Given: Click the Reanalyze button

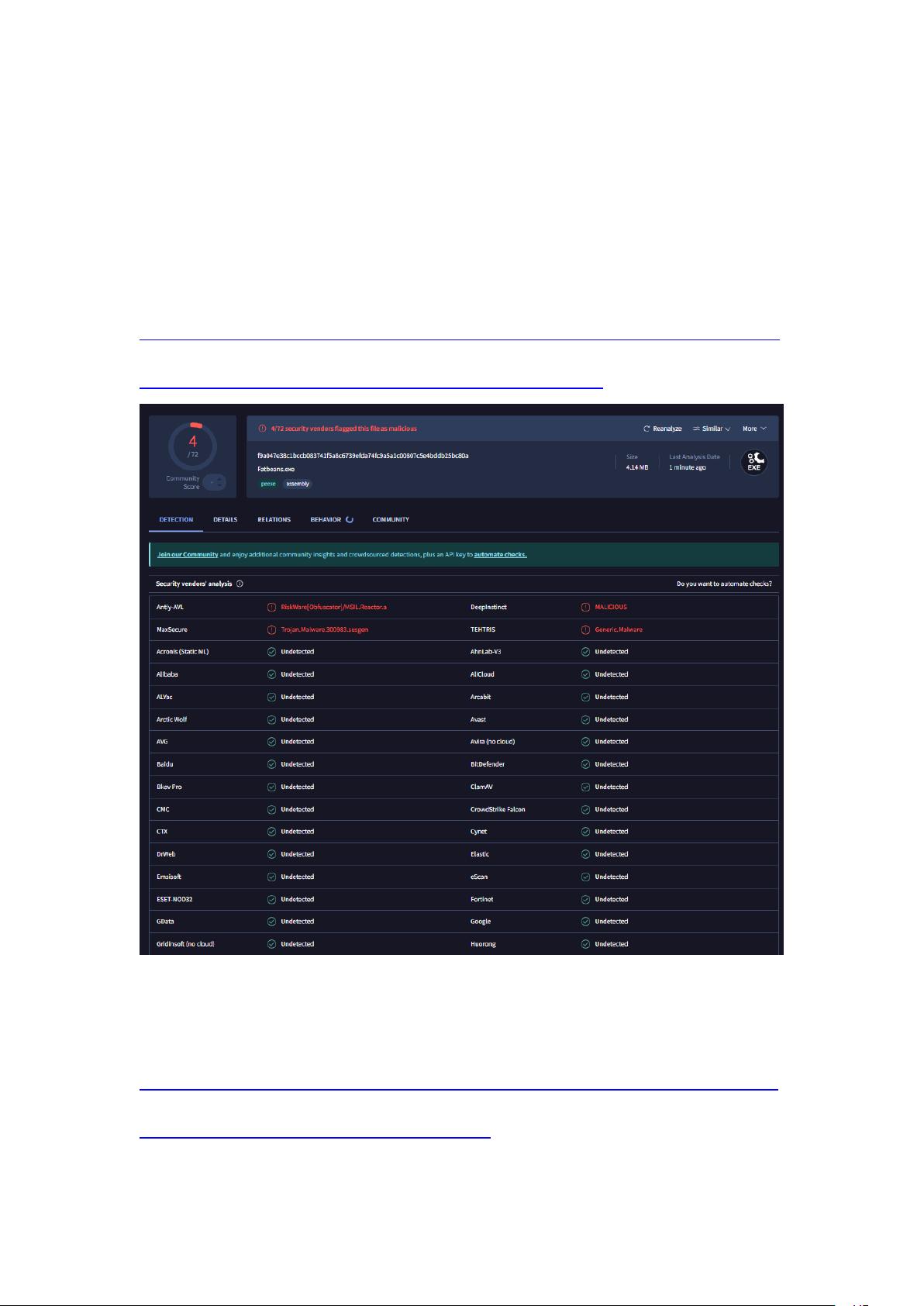Looking at the screenshot, I should click(663, 429).
